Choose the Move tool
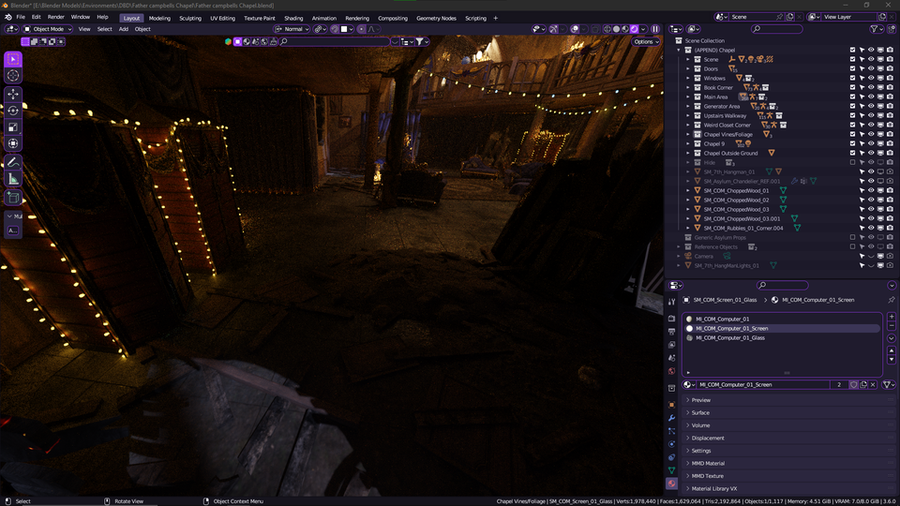 [x=13, y=94]
